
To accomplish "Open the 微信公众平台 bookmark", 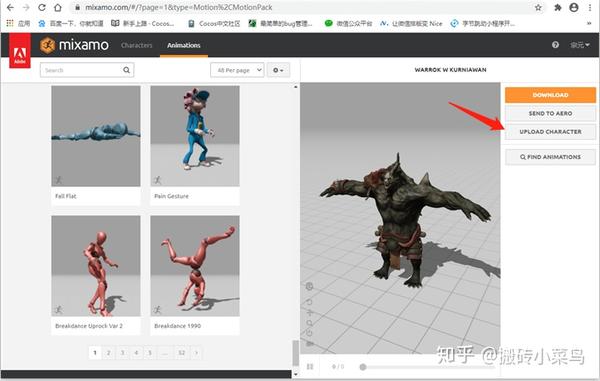I will 348,23.
